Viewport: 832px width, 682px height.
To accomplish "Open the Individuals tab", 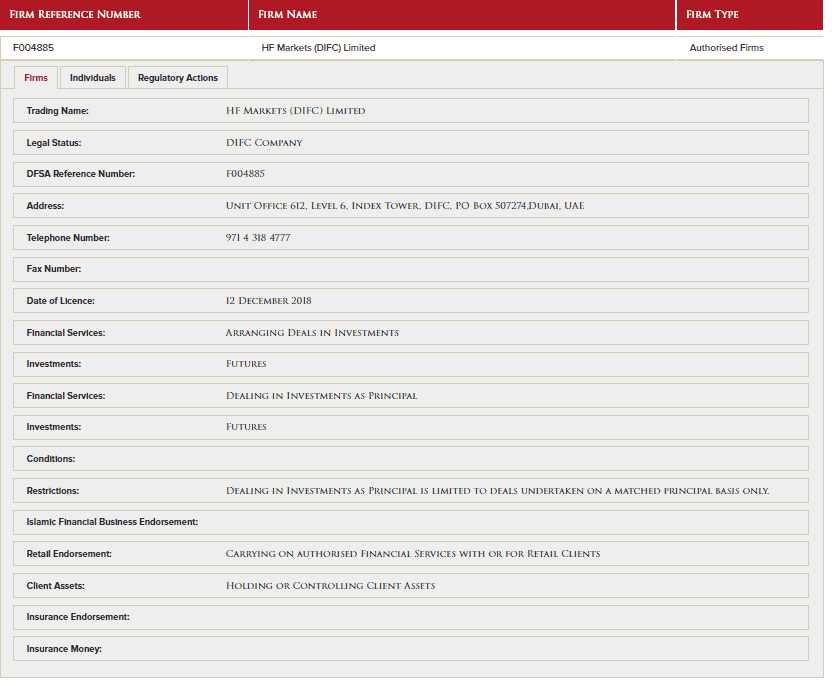I will pos(93,78).
